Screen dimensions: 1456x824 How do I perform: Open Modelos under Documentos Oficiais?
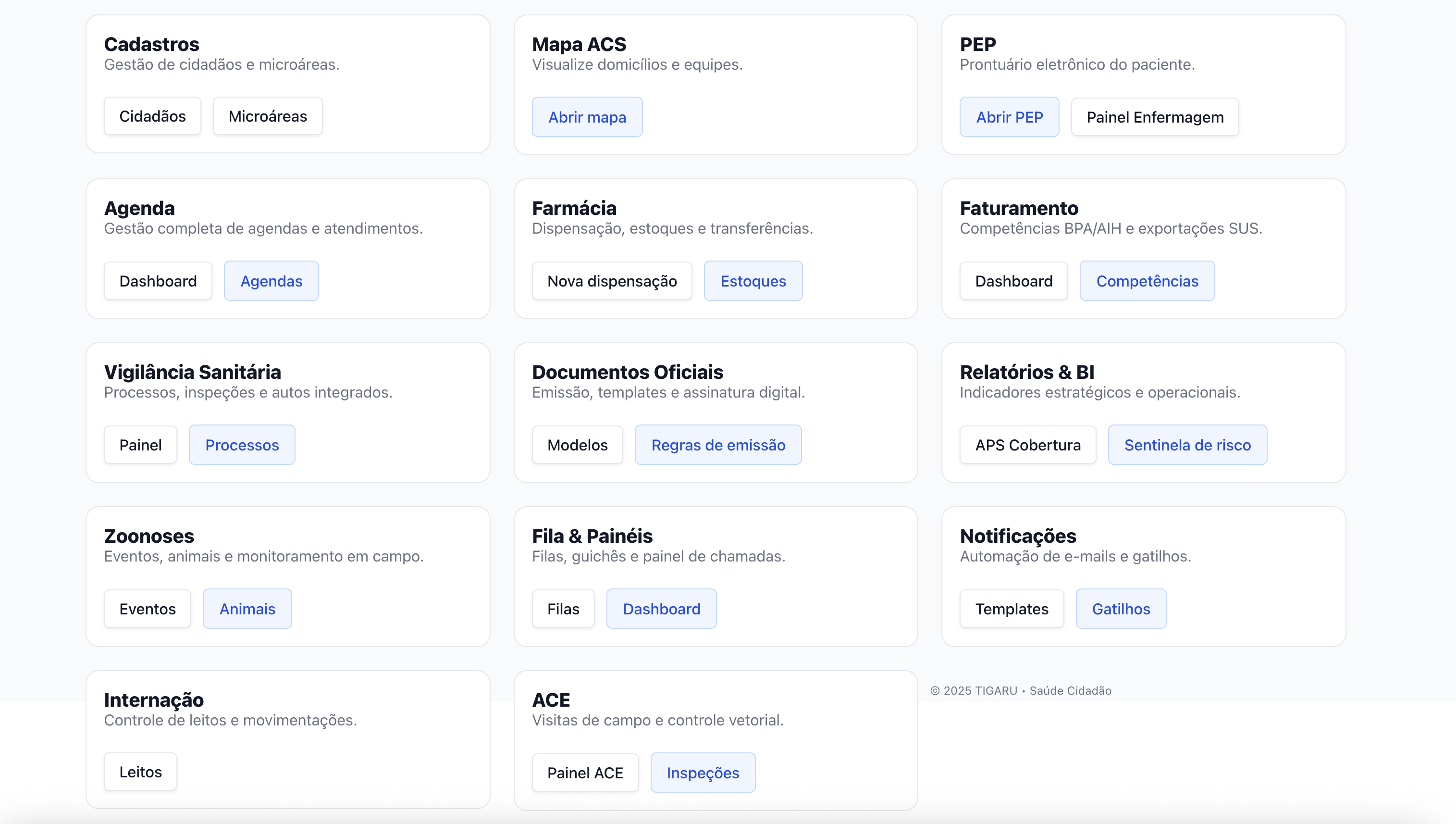(577, 445)
